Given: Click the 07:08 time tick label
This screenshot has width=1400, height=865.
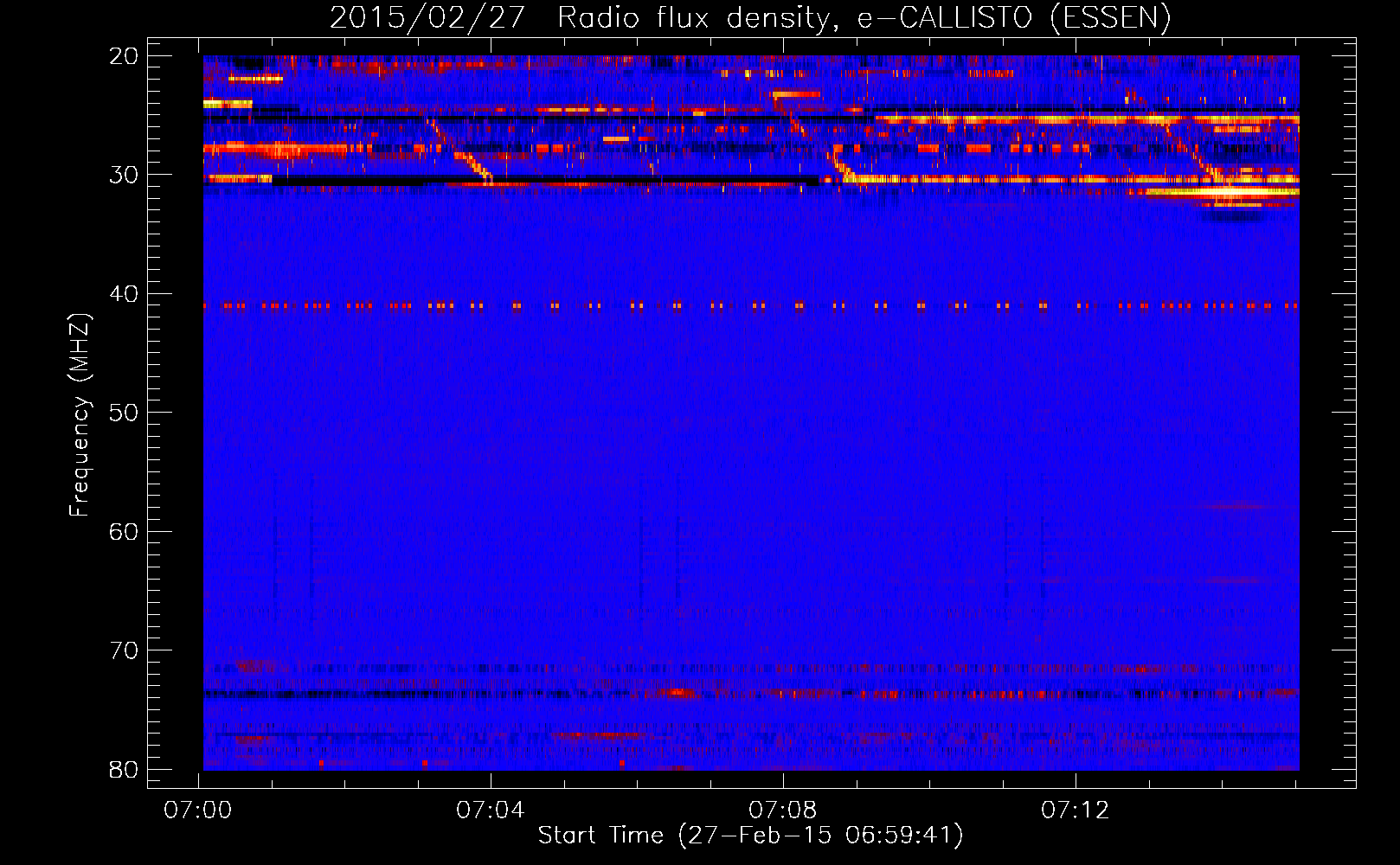Looking at the screenshot, I should (782, 811).
